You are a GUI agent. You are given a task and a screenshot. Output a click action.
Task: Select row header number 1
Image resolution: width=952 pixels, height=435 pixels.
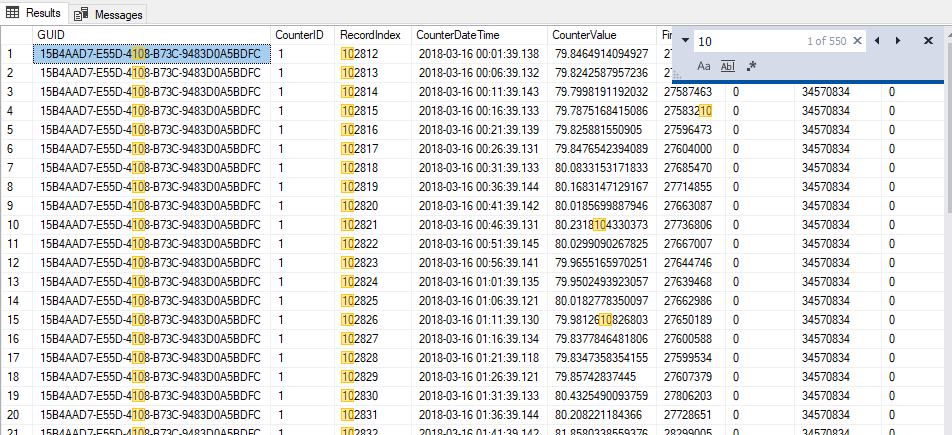click(x=16, y=54)
